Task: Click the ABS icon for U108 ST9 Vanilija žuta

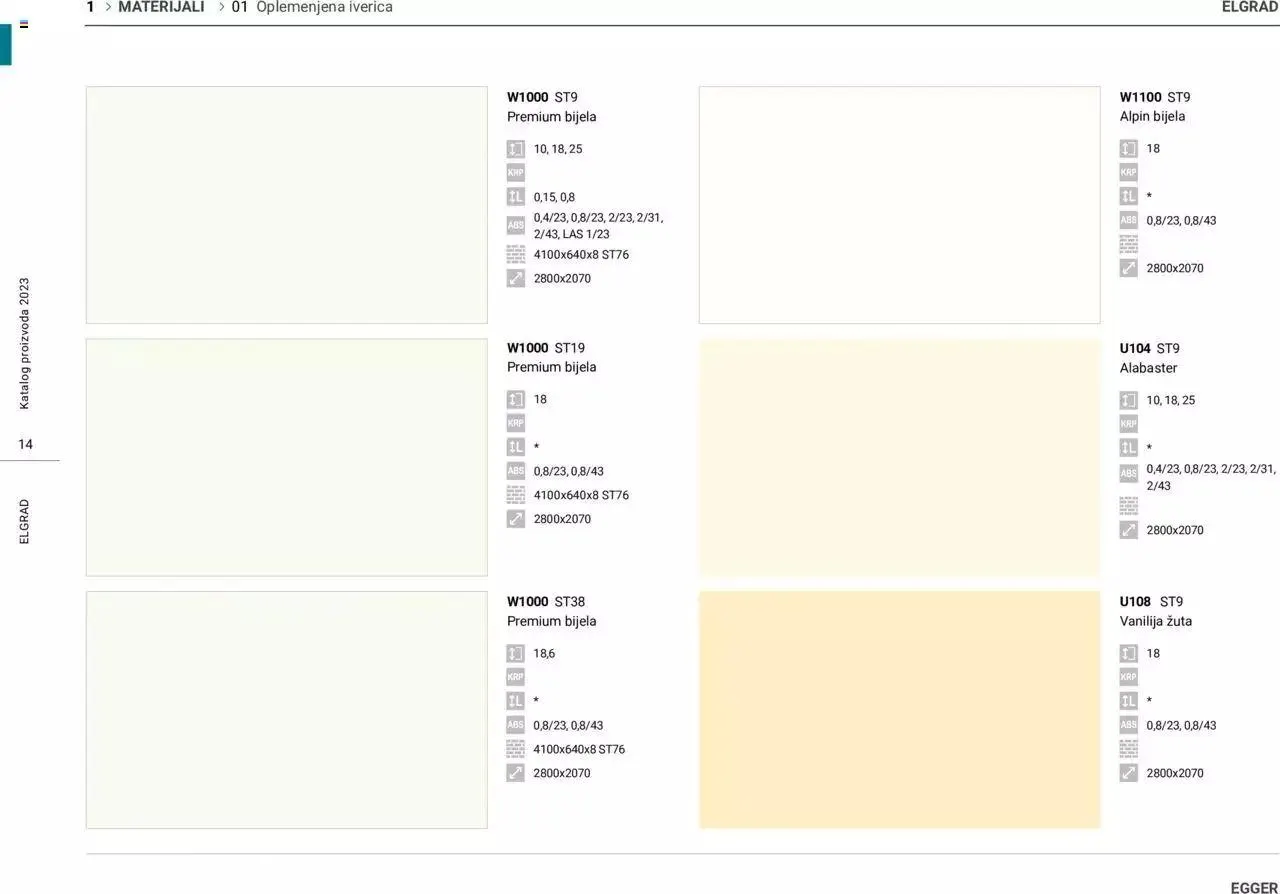Action: point(1128,725)
